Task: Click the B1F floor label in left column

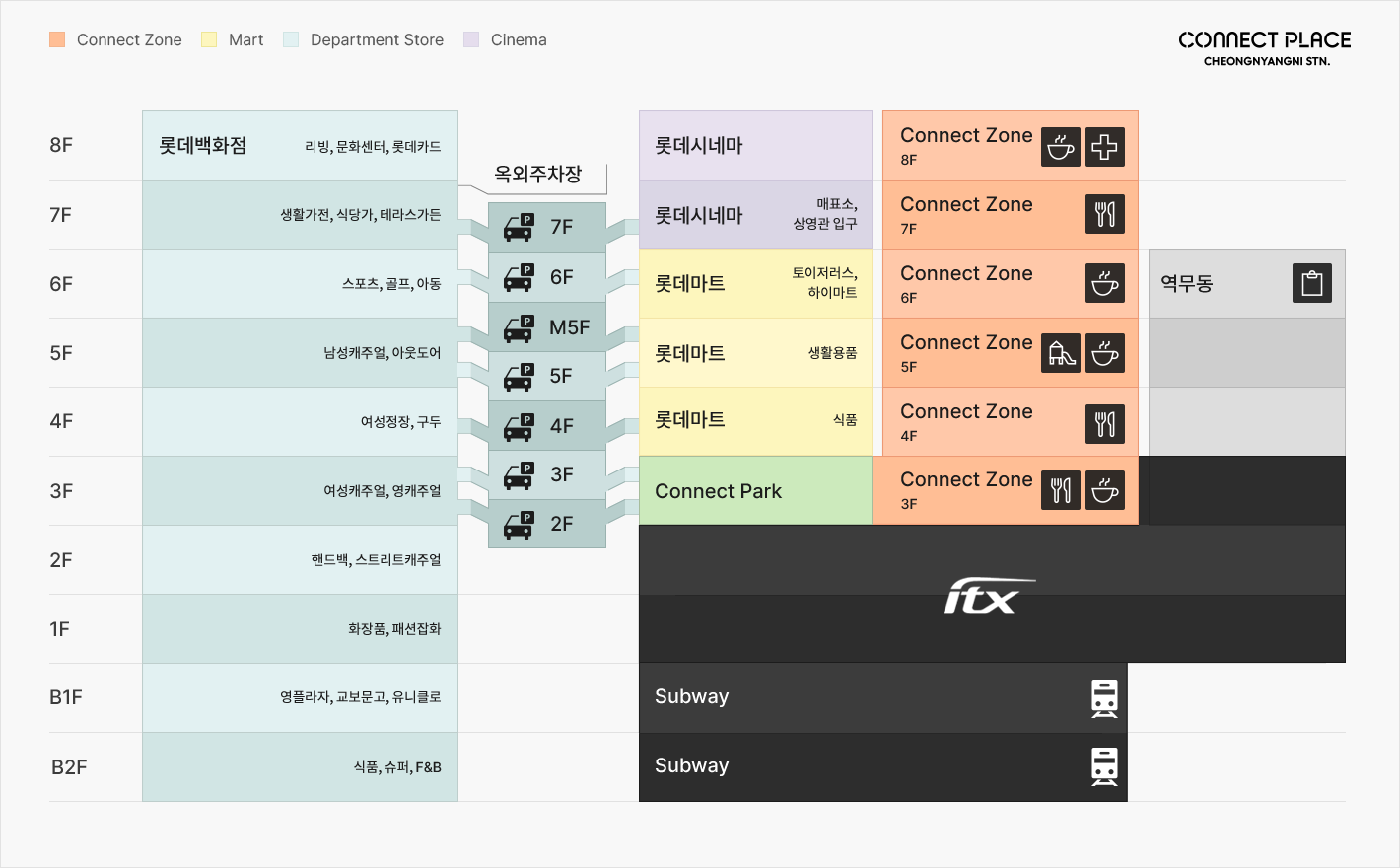Action: pos(66,697)
